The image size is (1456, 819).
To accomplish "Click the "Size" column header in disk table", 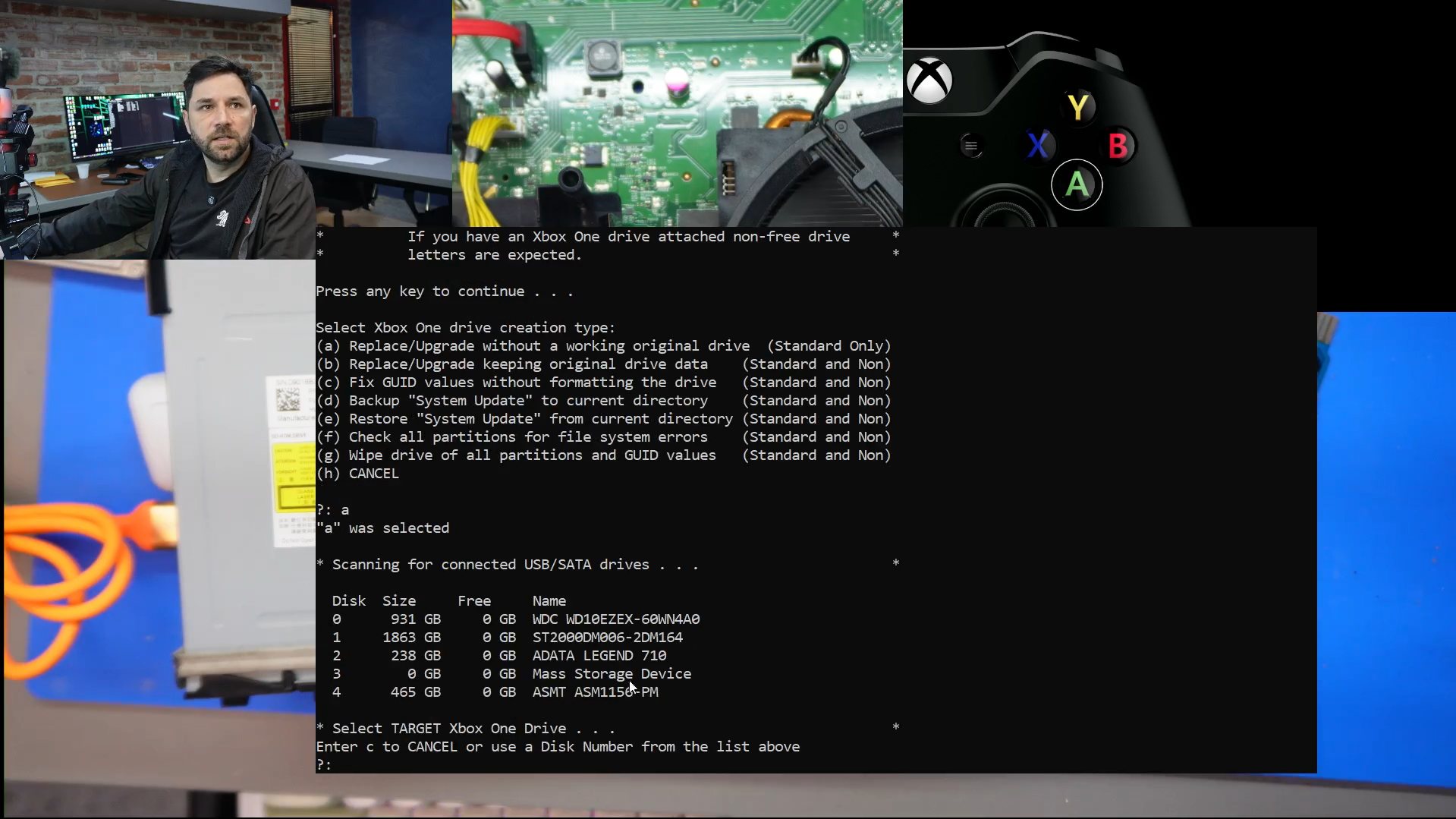I will [x=399, y=601].
